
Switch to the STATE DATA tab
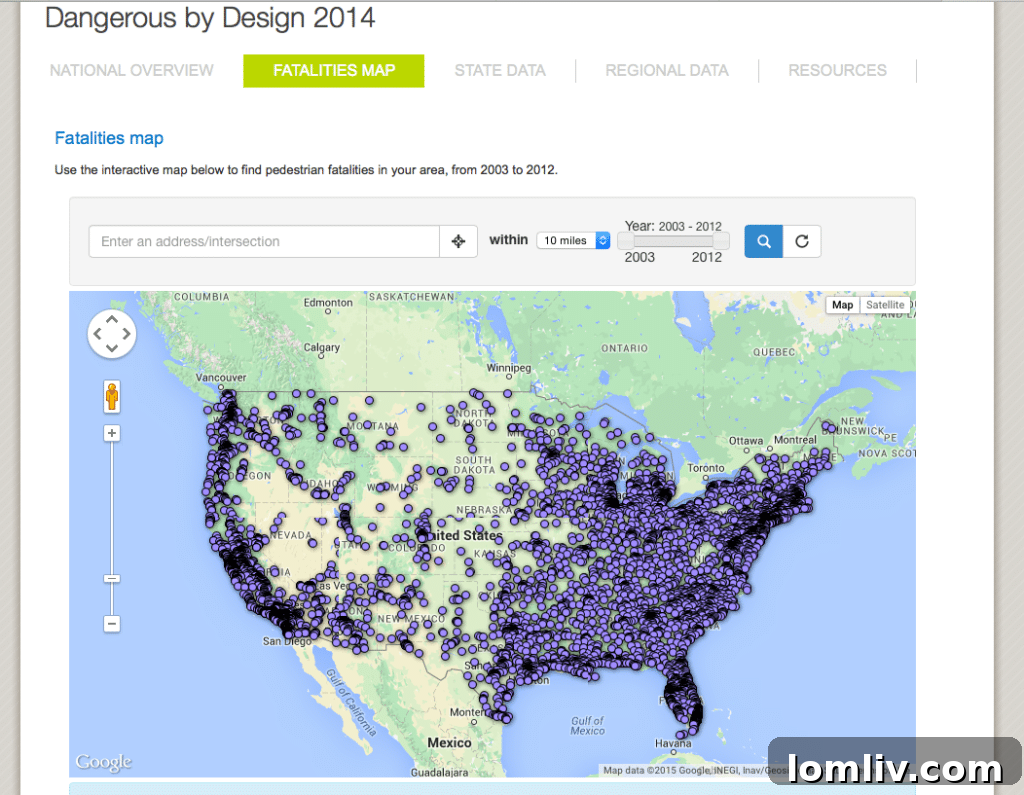(500, 70)
